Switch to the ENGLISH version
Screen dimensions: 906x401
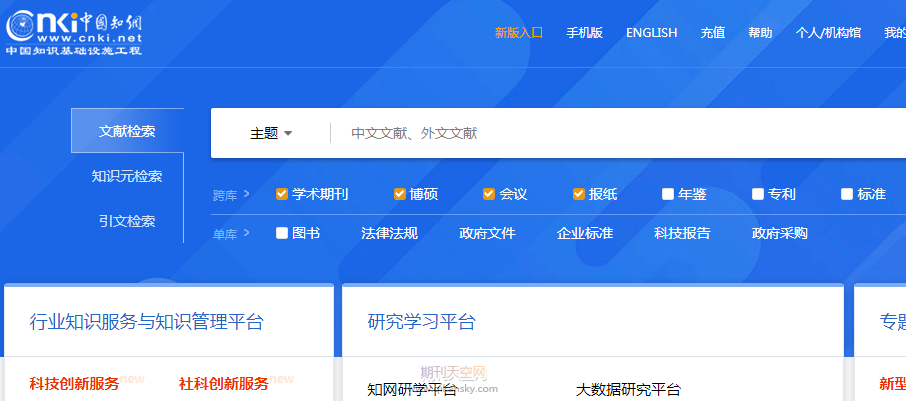[651, 33]
